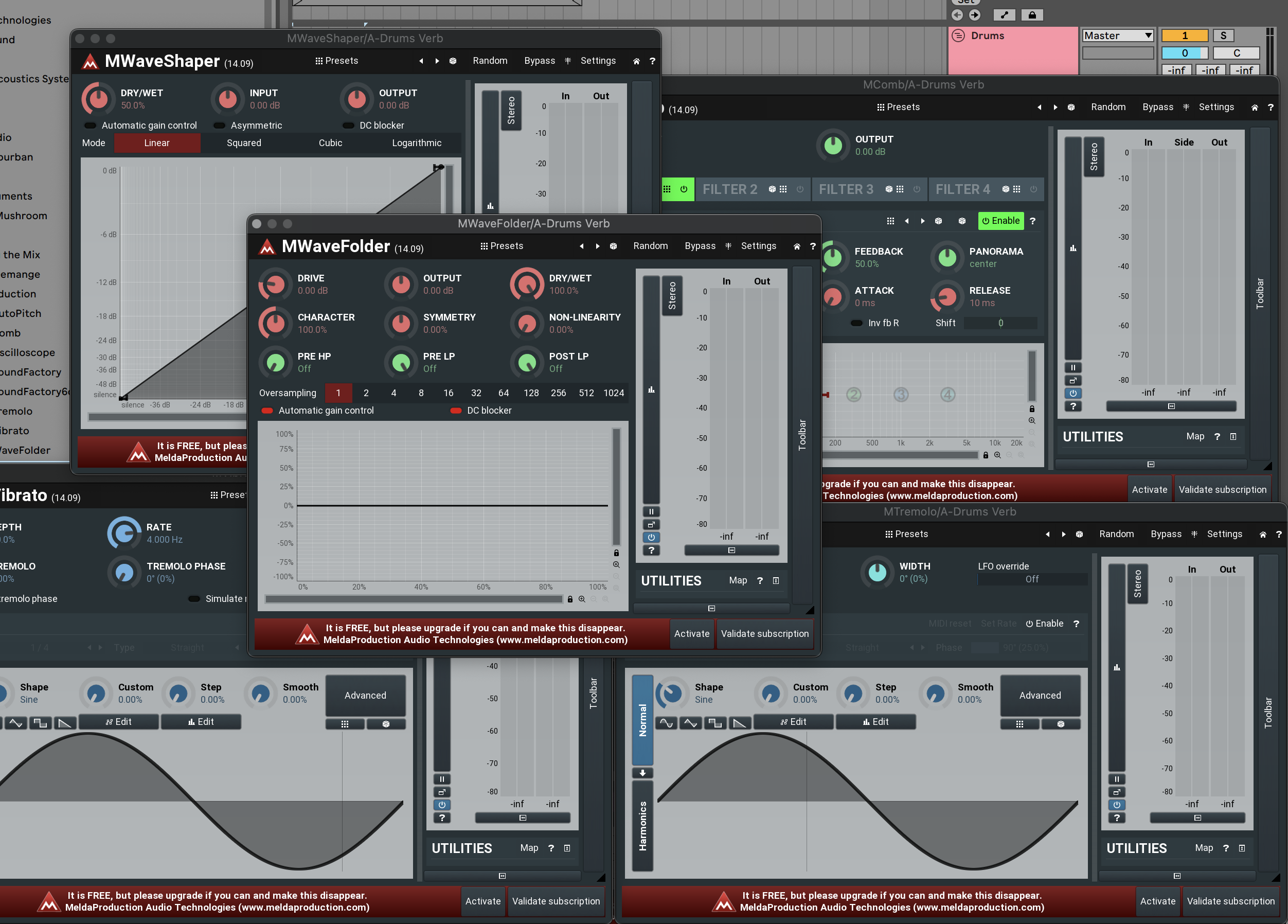Toggle the DC blocker in MWaveShaper

[x=373, y=126]
